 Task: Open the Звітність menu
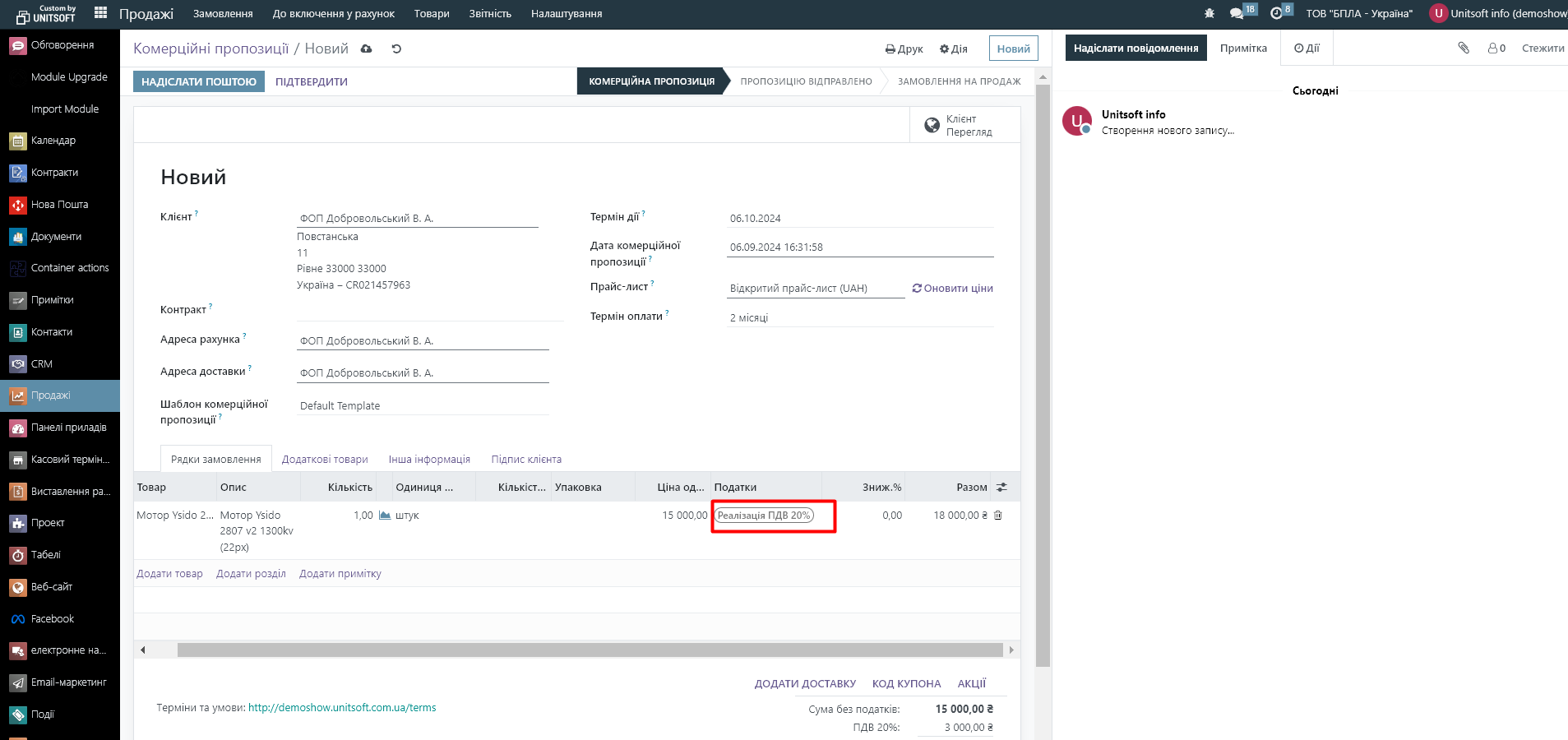[490, 13]
